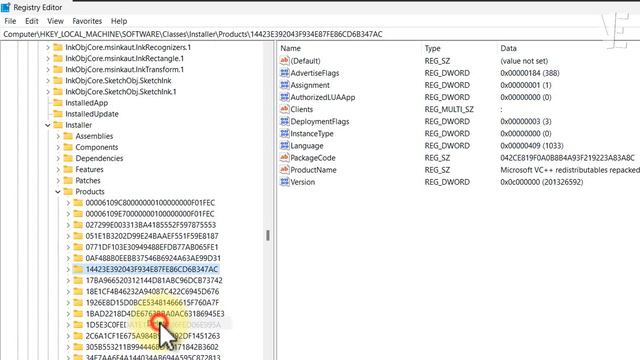Select key 00006109E70000000100000000F01FEC

[150, 214]
